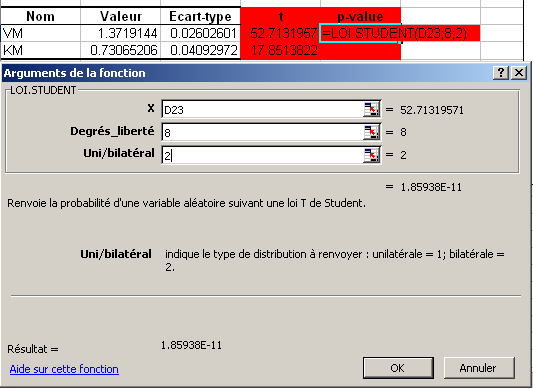Select the Valeur header cell

(x=120, y=16)
